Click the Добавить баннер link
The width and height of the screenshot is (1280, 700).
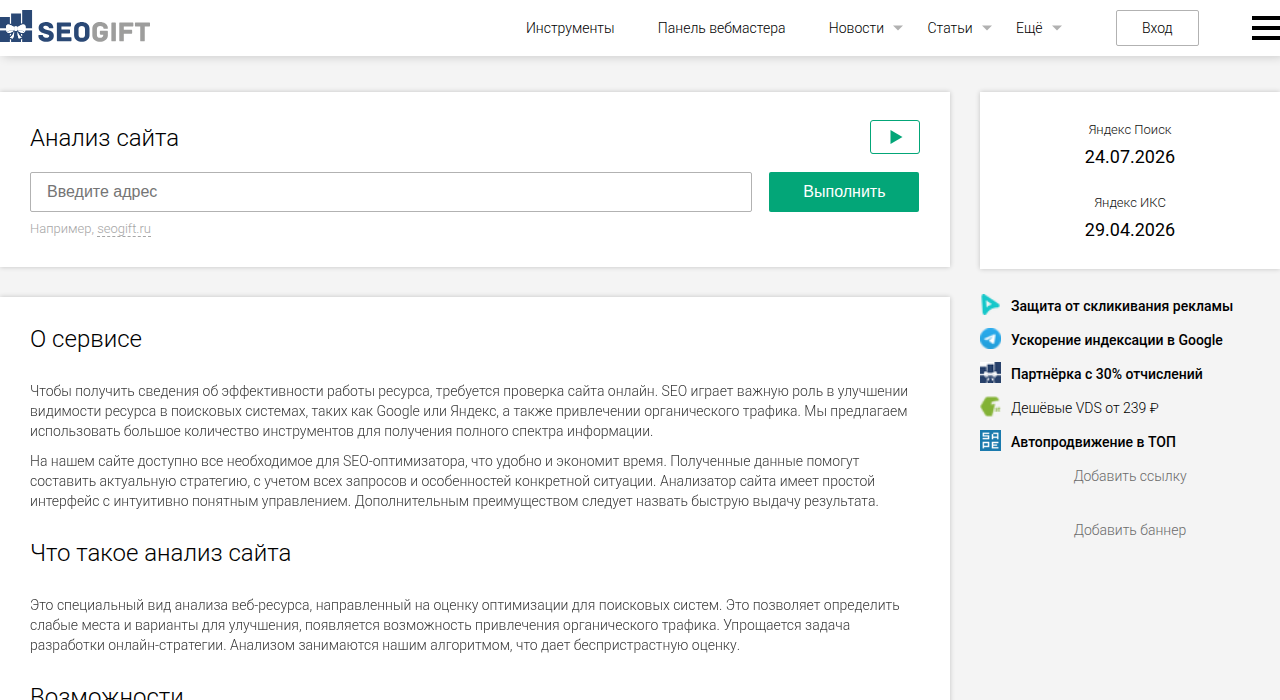pos(1130,530)
